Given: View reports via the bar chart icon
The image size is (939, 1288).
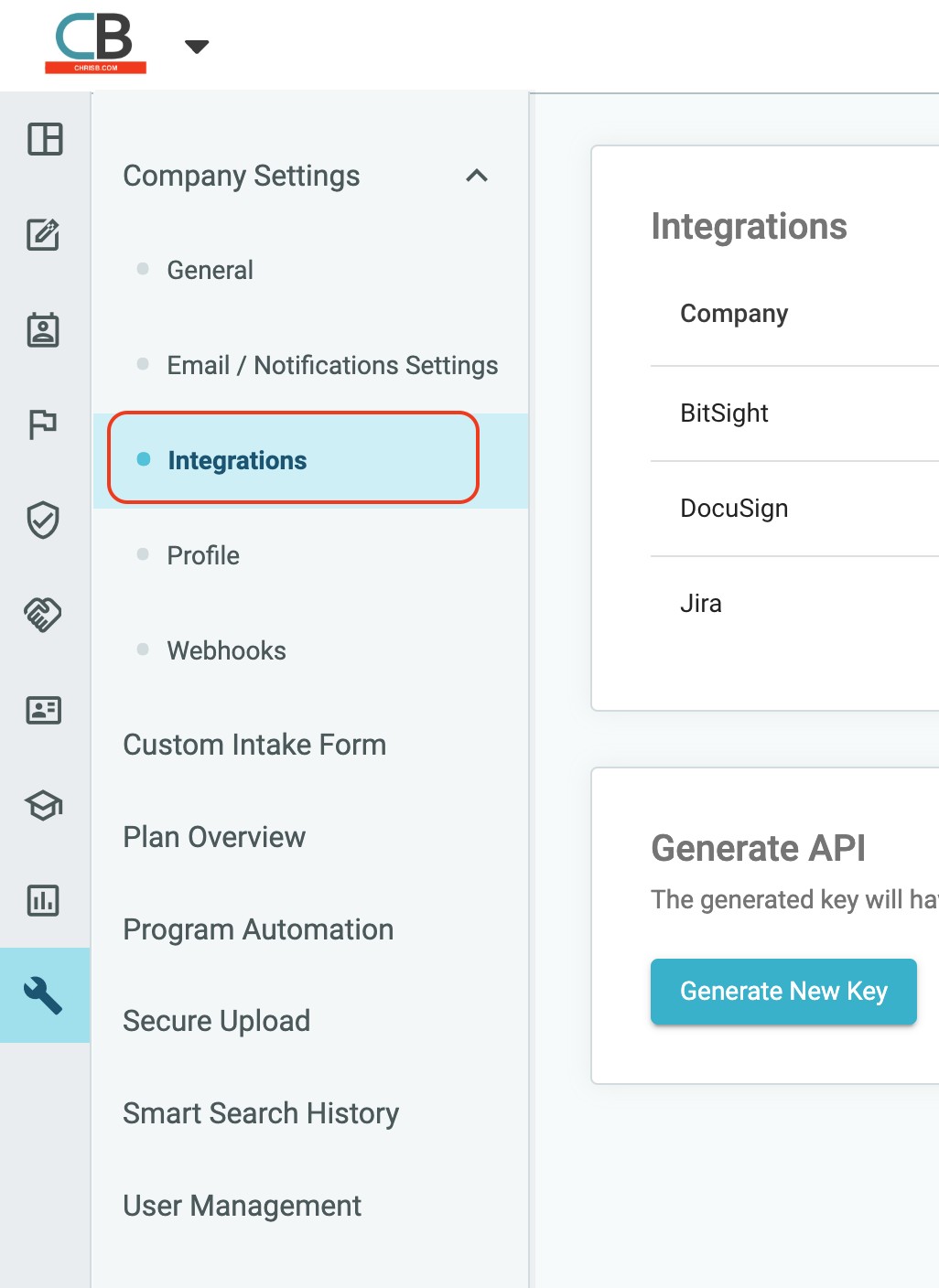Looking at the screenshot, I should 43,900.
